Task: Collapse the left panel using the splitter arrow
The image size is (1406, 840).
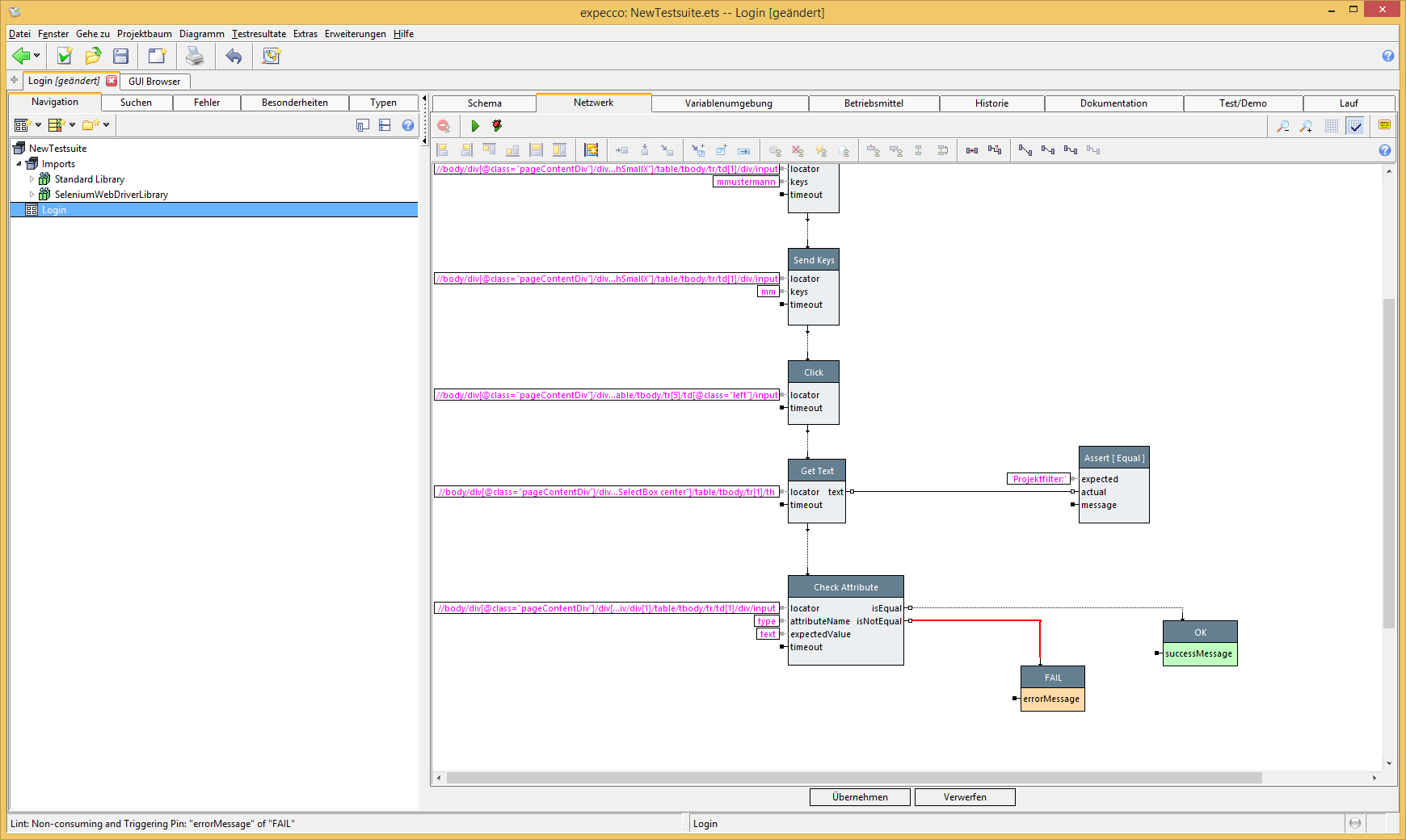Action: [x=424, y=99]
